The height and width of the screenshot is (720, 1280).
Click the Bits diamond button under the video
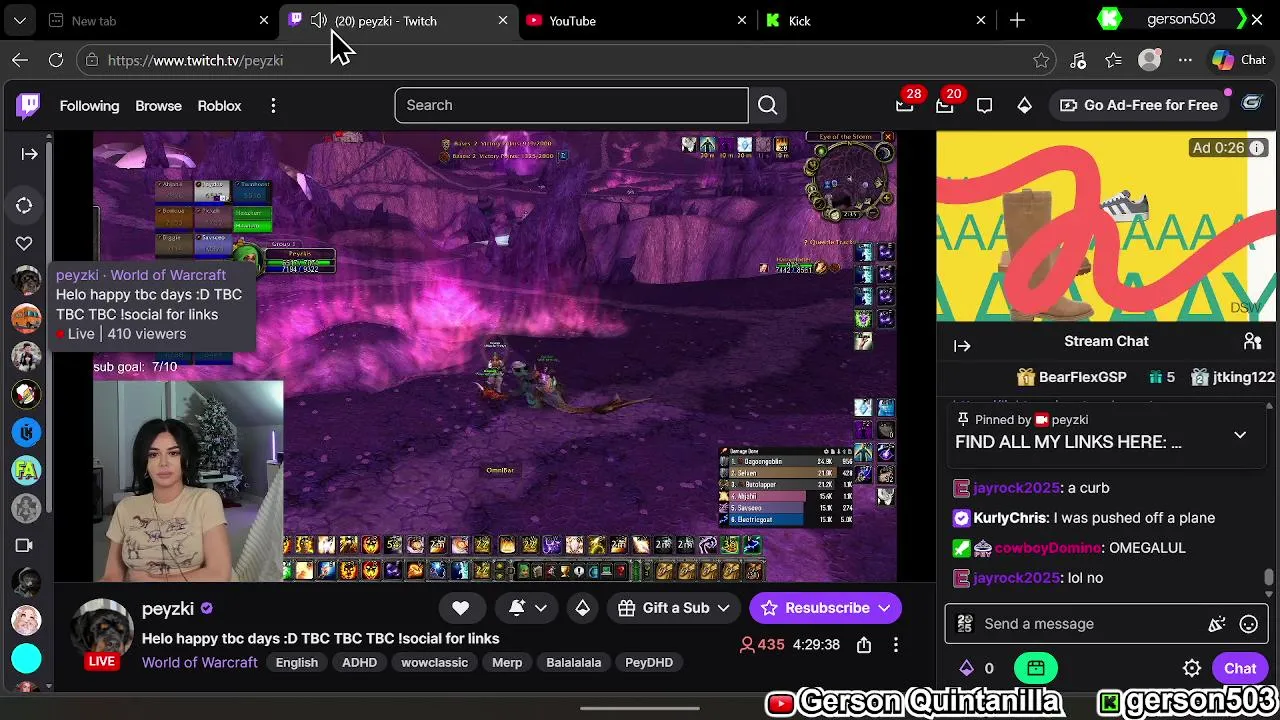point(582,608)
